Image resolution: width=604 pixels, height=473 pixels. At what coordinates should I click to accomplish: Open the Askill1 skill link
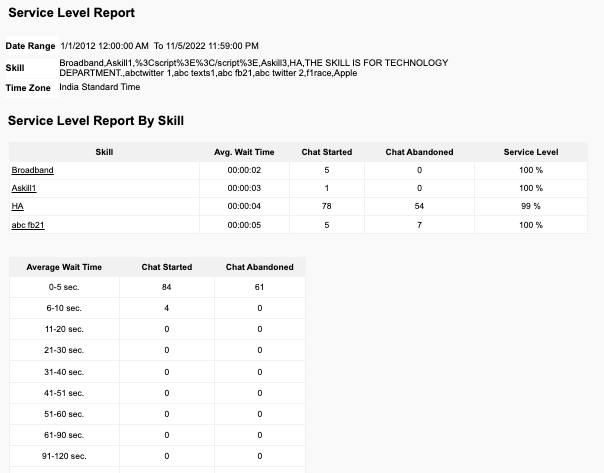pos(24,188)
